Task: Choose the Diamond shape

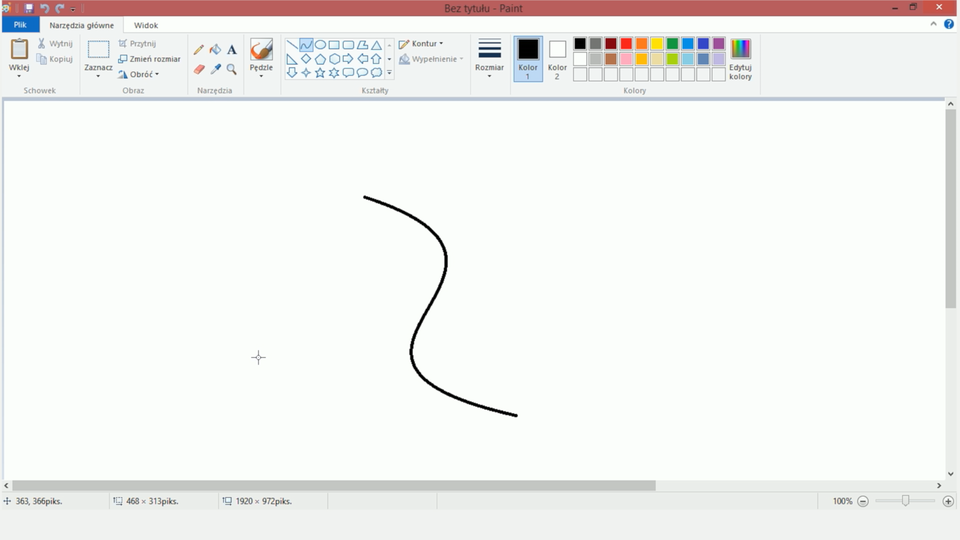Action: point(306,59)
